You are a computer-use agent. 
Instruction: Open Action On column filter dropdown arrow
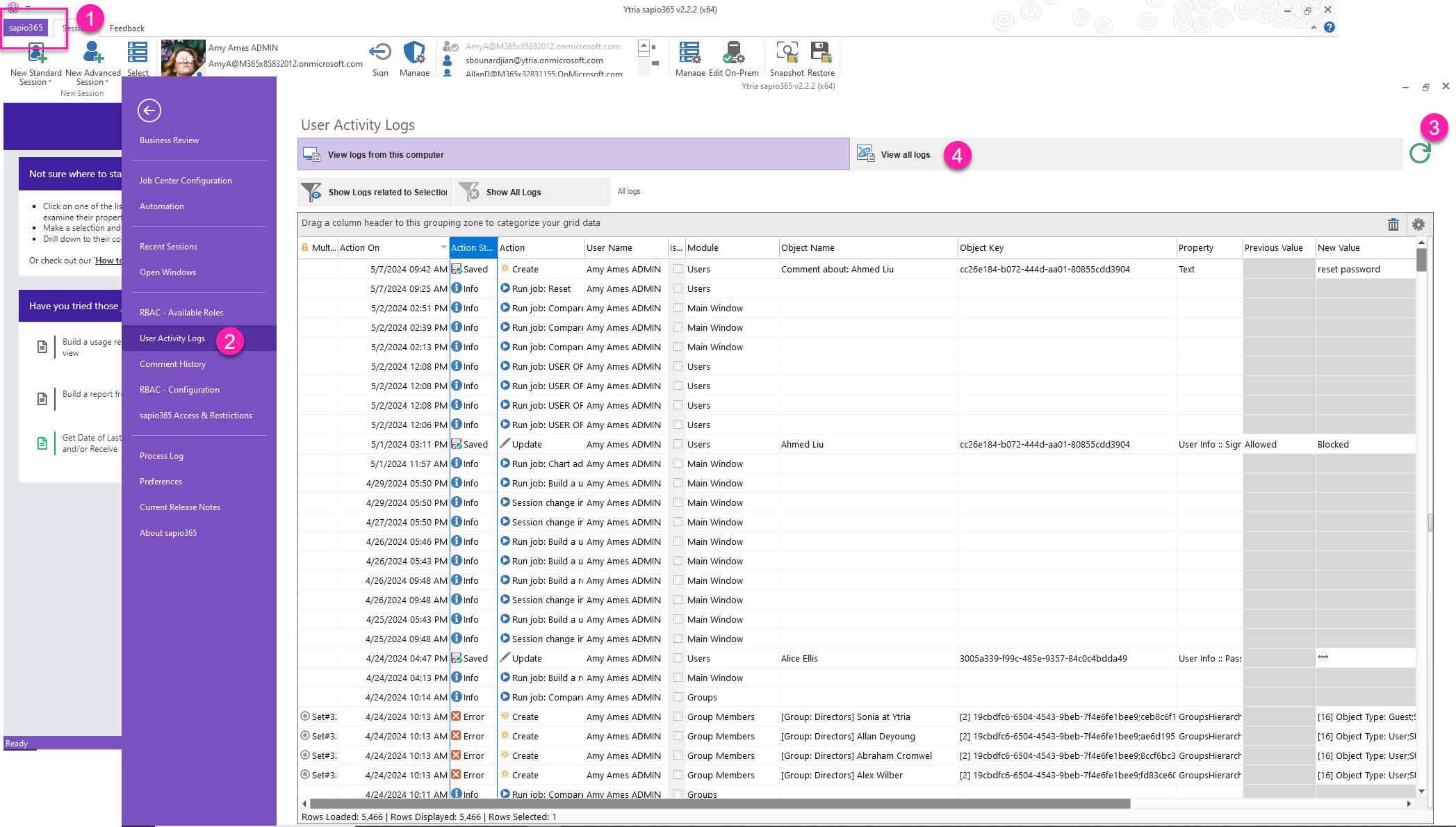tap(443, 247)
